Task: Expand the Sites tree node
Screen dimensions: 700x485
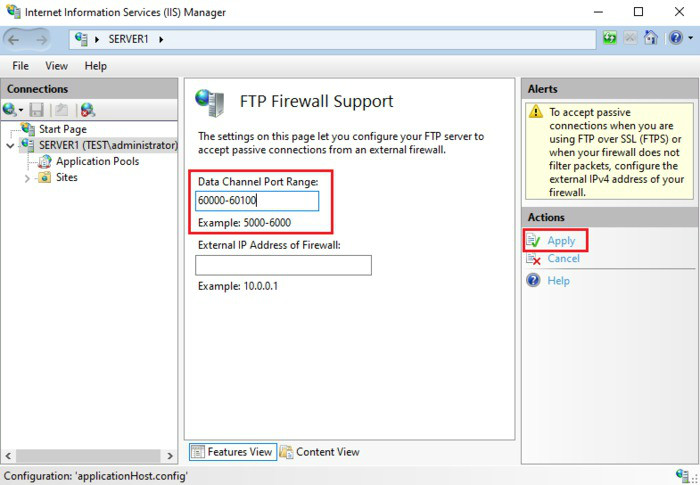Action: point(27,178)
